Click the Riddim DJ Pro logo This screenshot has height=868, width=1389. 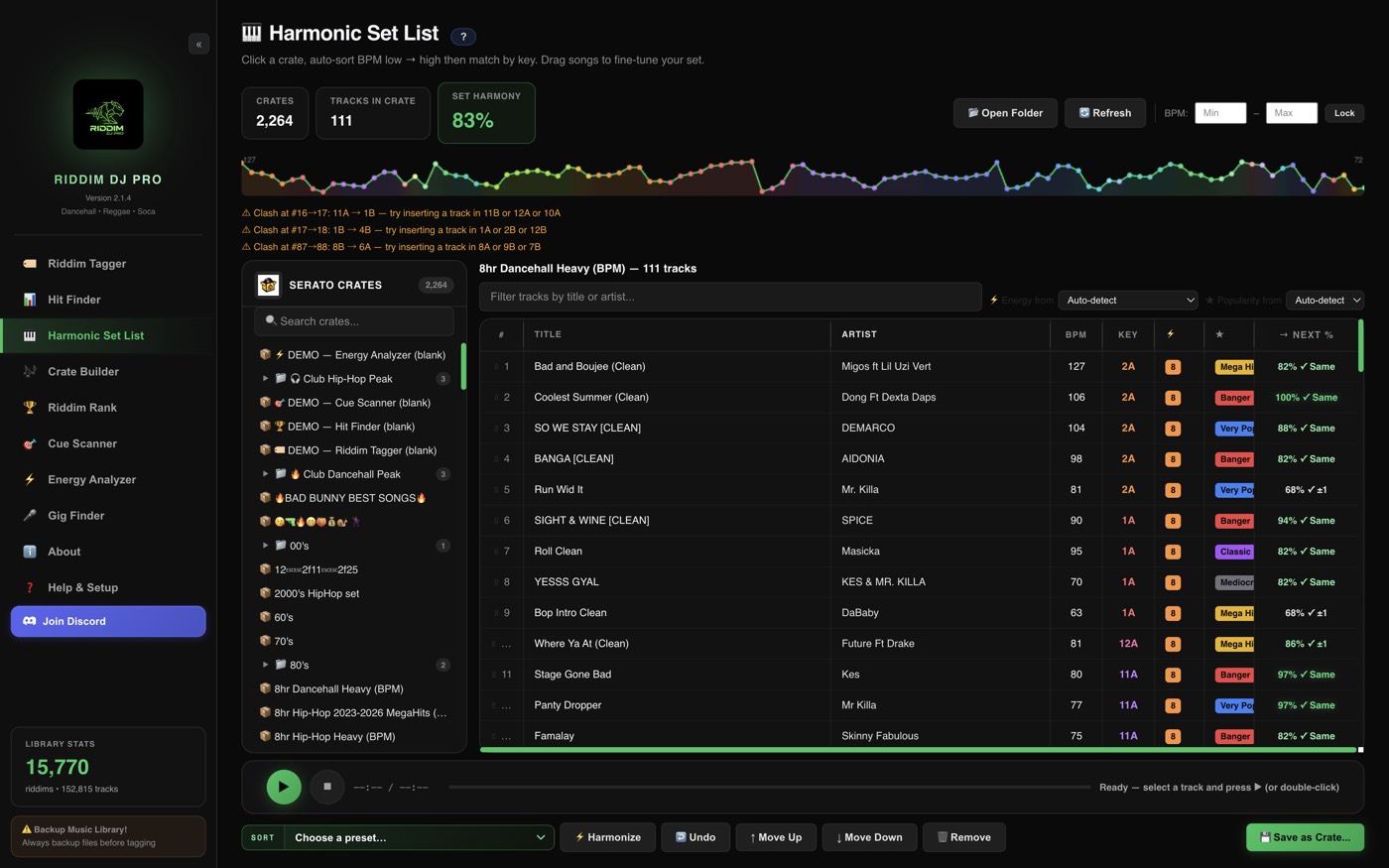point(108,114)
